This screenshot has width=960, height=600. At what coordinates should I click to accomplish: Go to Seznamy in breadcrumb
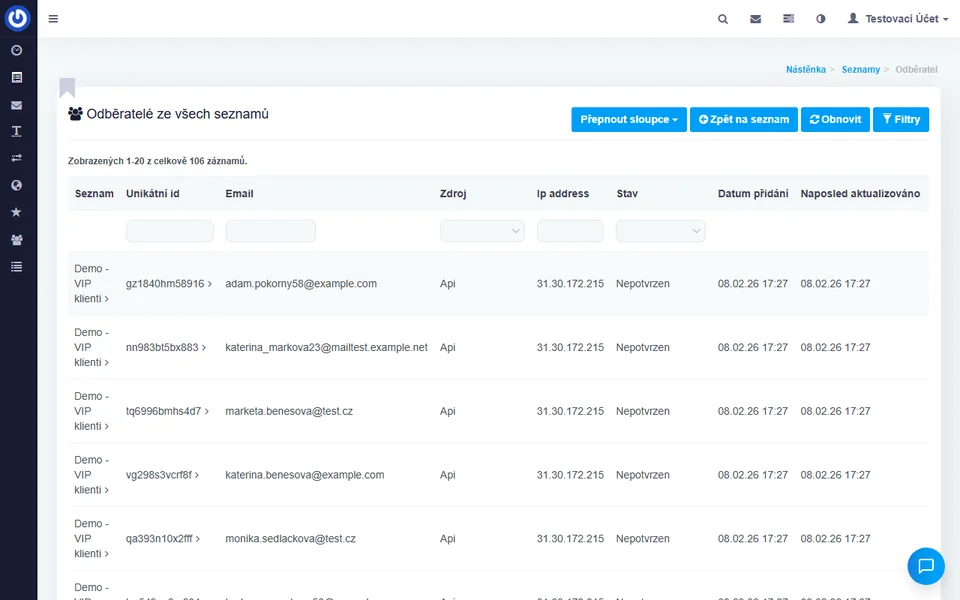pyautogui.click(x=860, y=70)
